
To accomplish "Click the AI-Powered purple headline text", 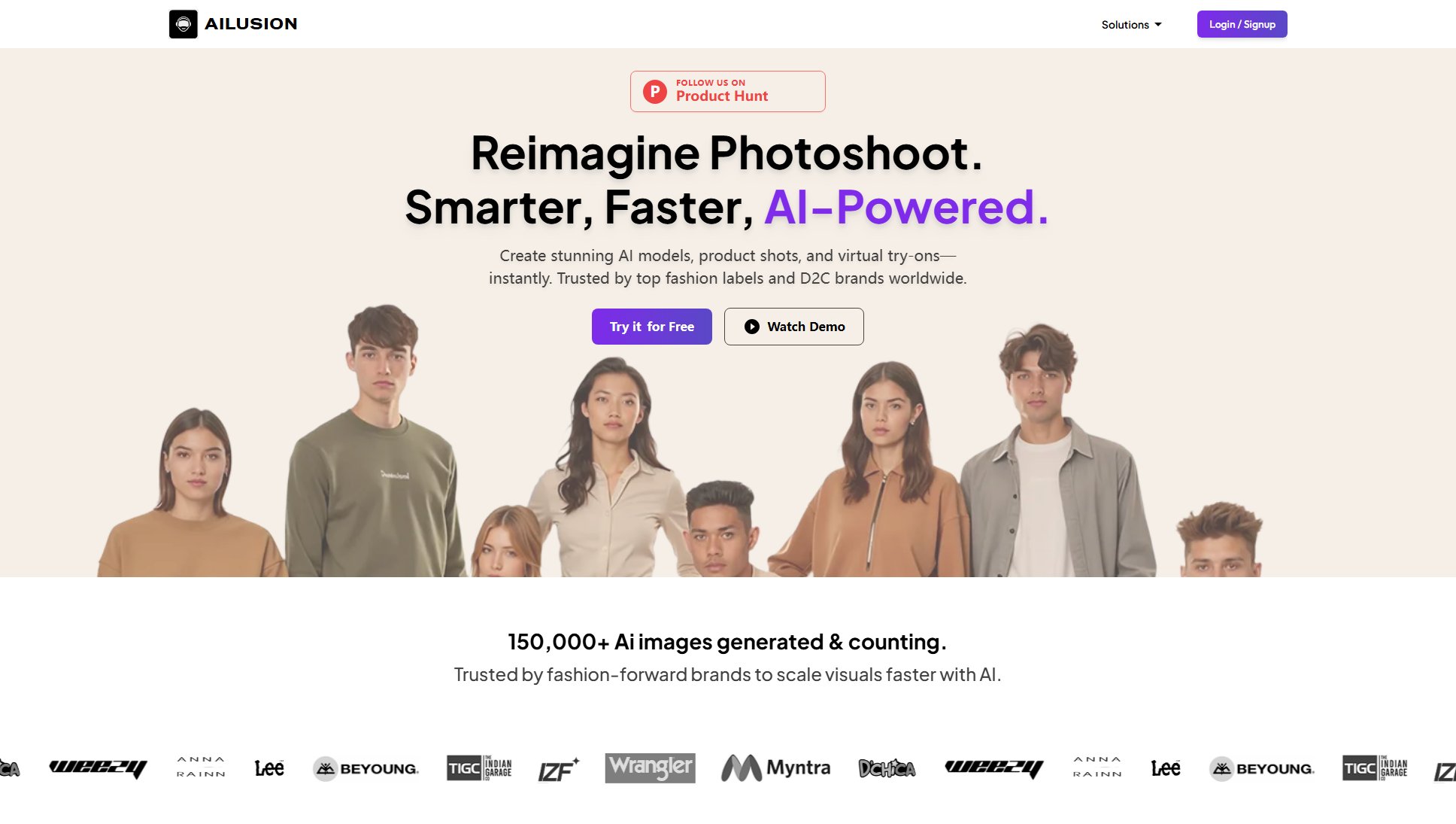I will (x=906, y=207).
